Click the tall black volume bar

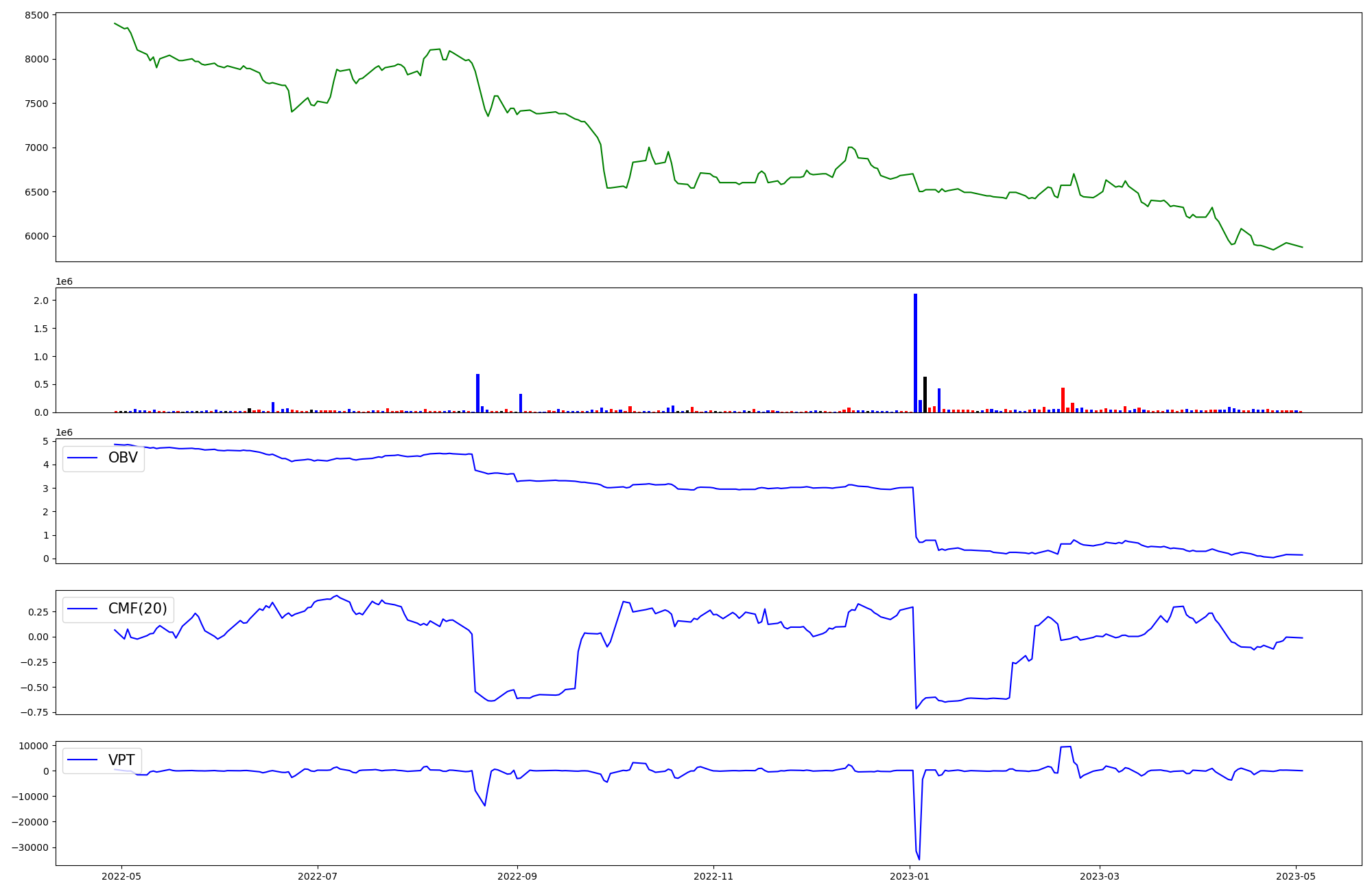tap(925, 395)
